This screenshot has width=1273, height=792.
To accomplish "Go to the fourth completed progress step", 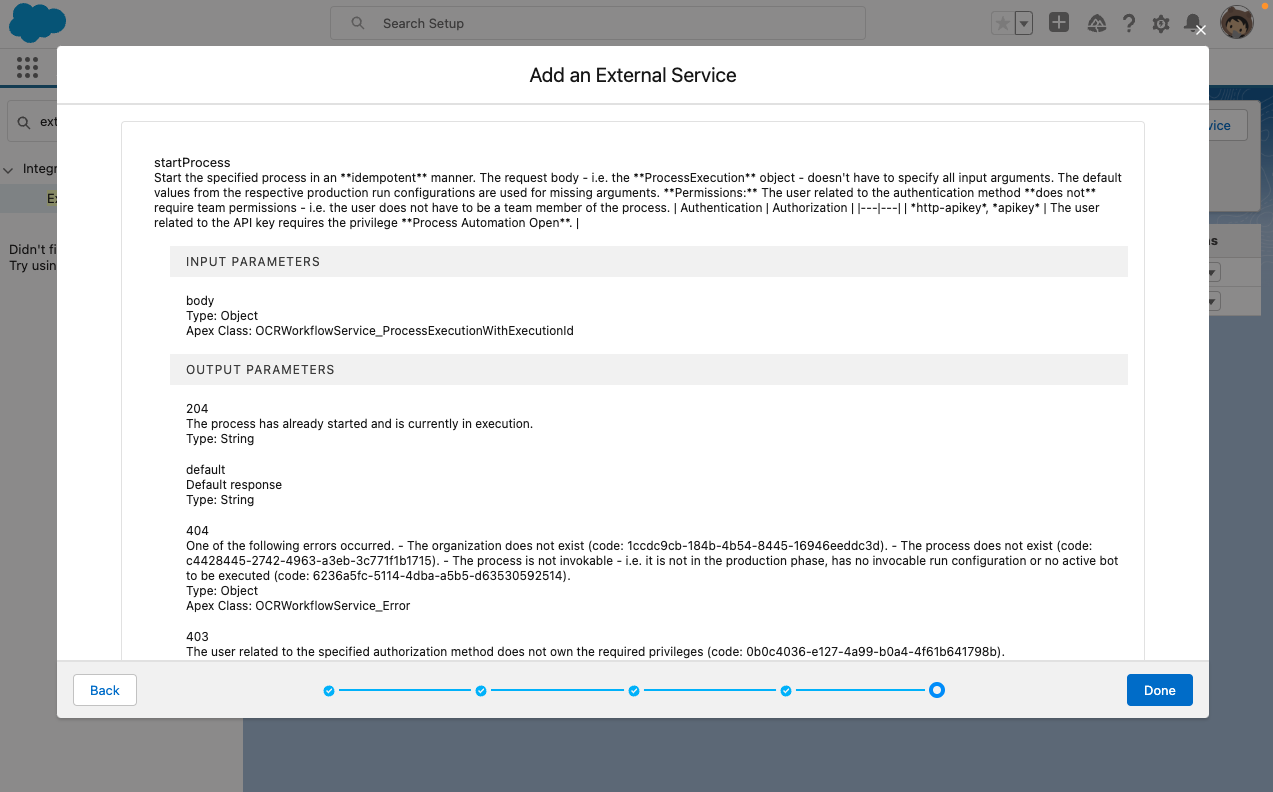I will [786, 691].
